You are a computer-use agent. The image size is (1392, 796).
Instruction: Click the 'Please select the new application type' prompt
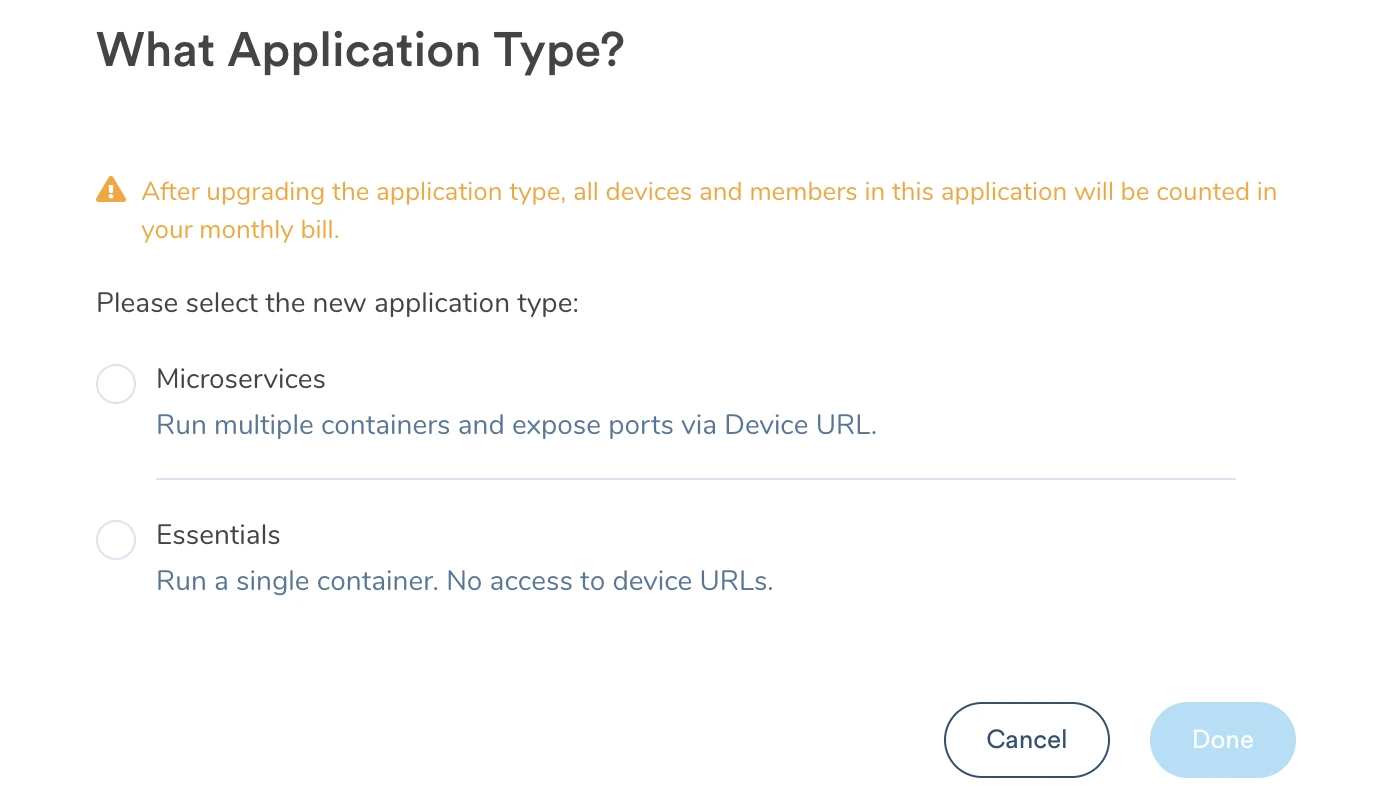click(x=338, y=303)
